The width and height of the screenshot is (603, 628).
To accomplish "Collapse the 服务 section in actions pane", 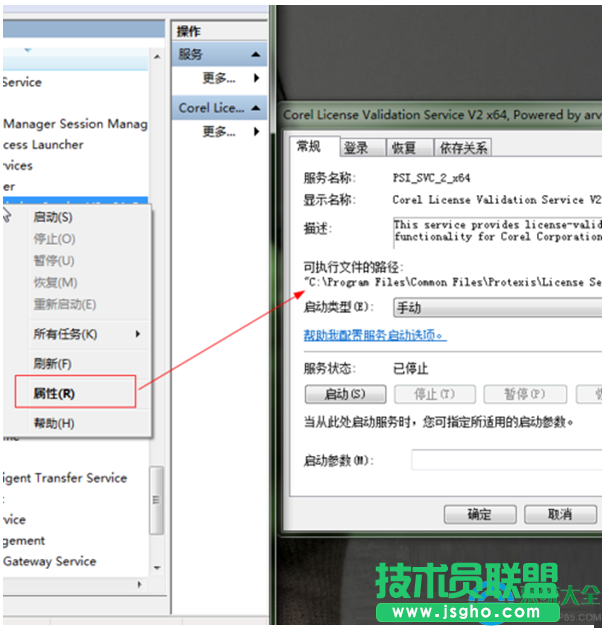I will 256,55.
